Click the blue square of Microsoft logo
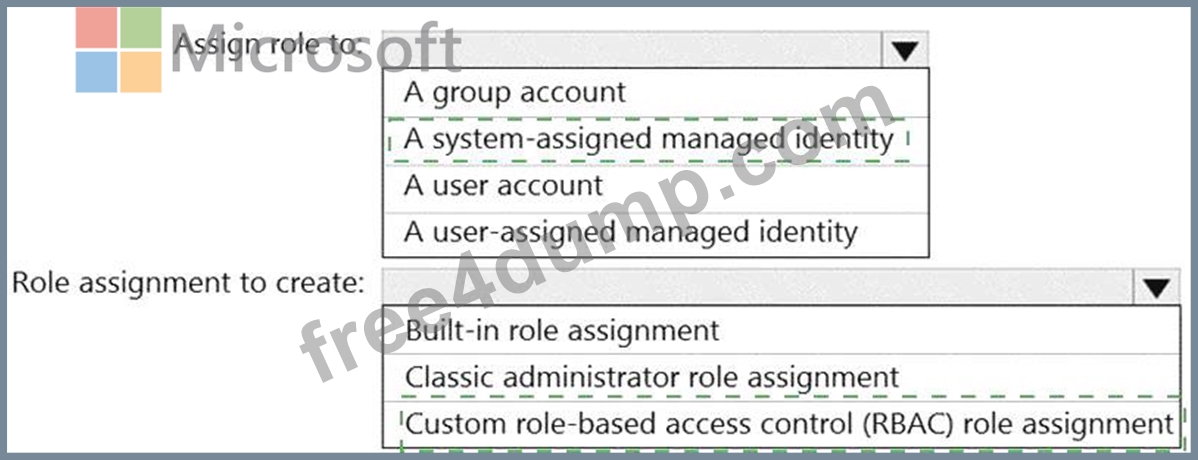Image resolution: width=1198 pixels, height=460 pixels. pyautogui.click(x=96, y=73)
